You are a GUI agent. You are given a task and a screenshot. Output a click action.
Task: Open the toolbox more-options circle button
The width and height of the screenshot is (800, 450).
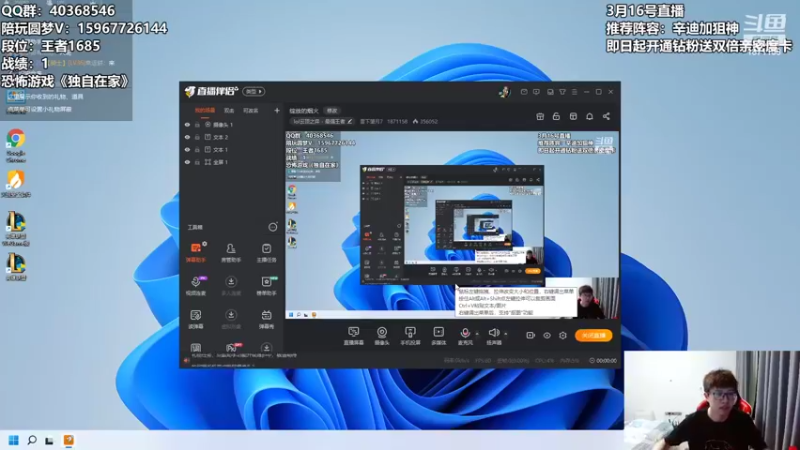(x=273, y=227)
